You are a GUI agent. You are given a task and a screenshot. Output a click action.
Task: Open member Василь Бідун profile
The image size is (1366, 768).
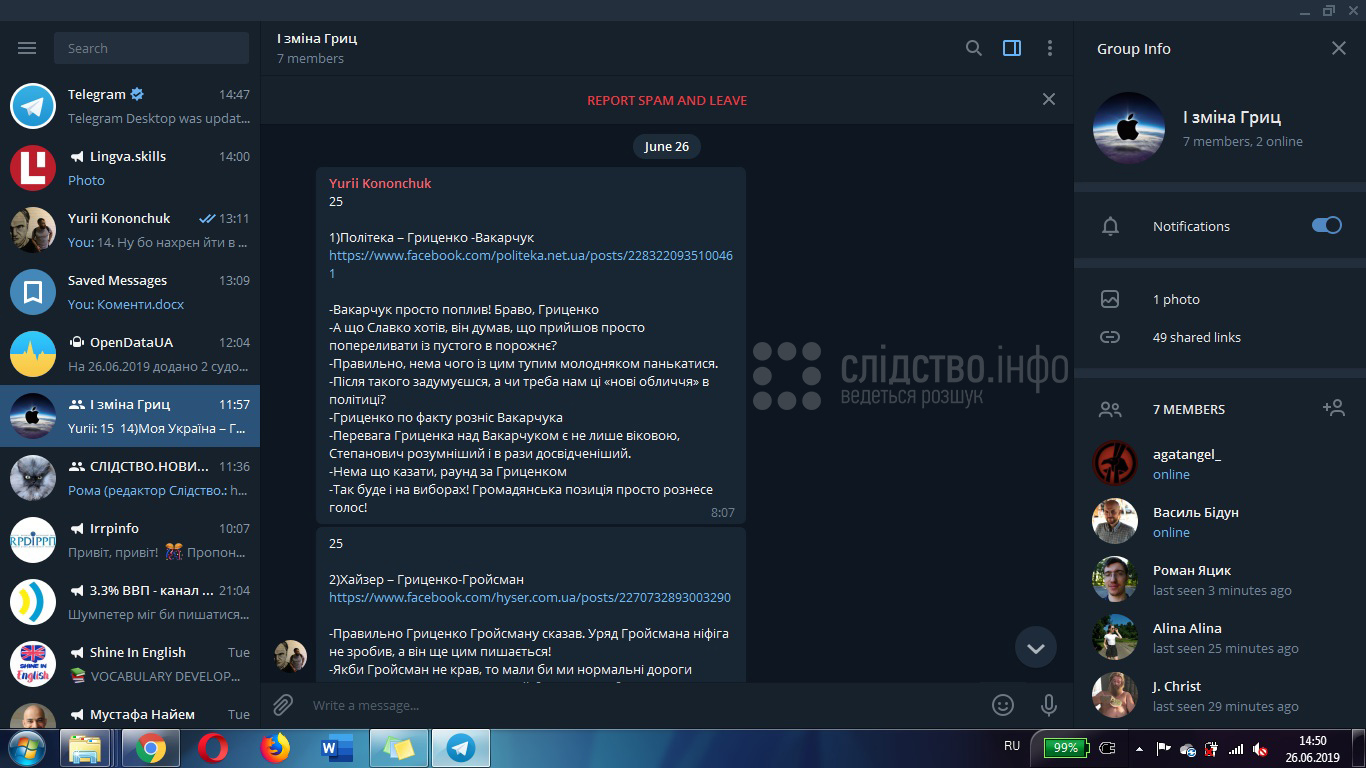pyautogui.click(x=1220, y=521)
